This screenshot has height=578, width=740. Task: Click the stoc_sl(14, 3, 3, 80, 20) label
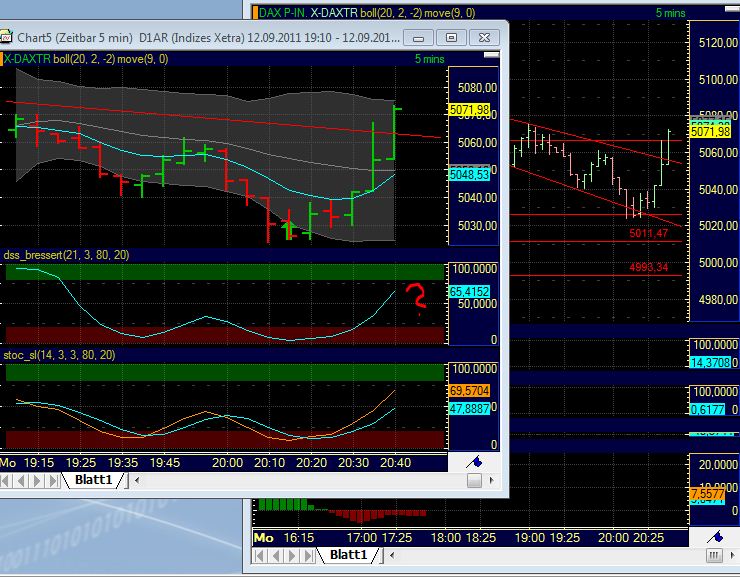pyautogui.click(x=59, y=355)
